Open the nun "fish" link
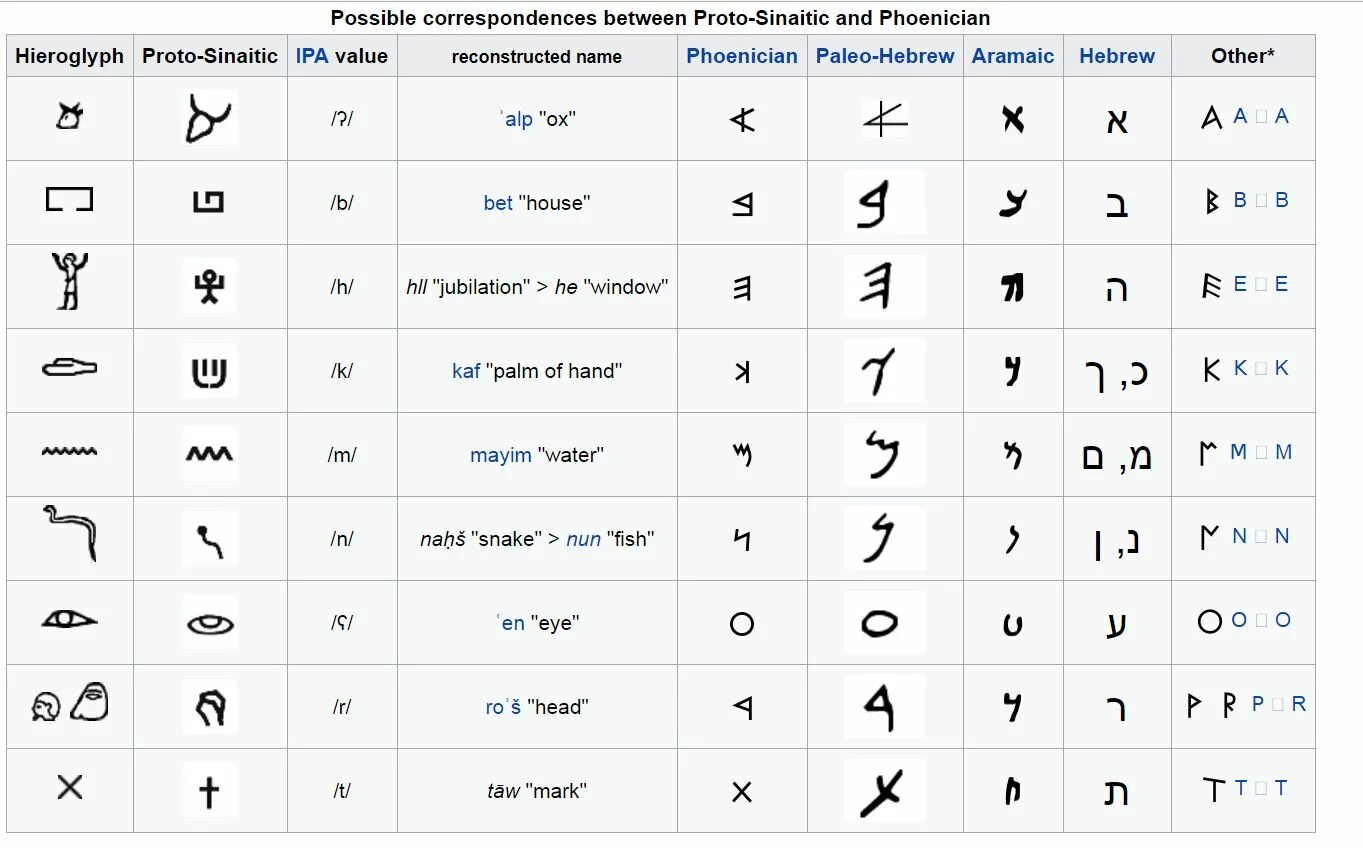 584,539
